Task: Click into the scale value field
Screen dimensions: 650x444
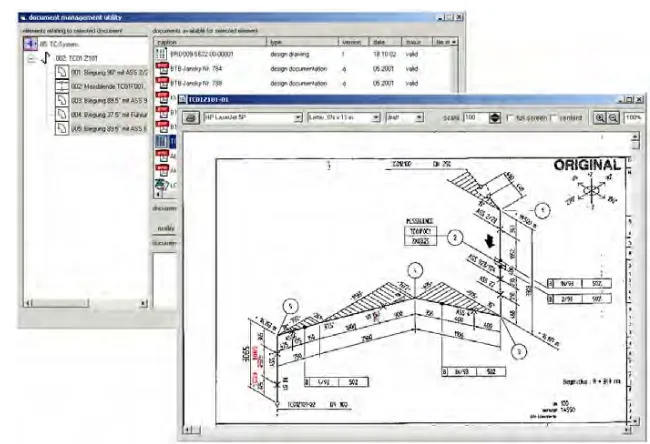Action: tap(475, 118)
